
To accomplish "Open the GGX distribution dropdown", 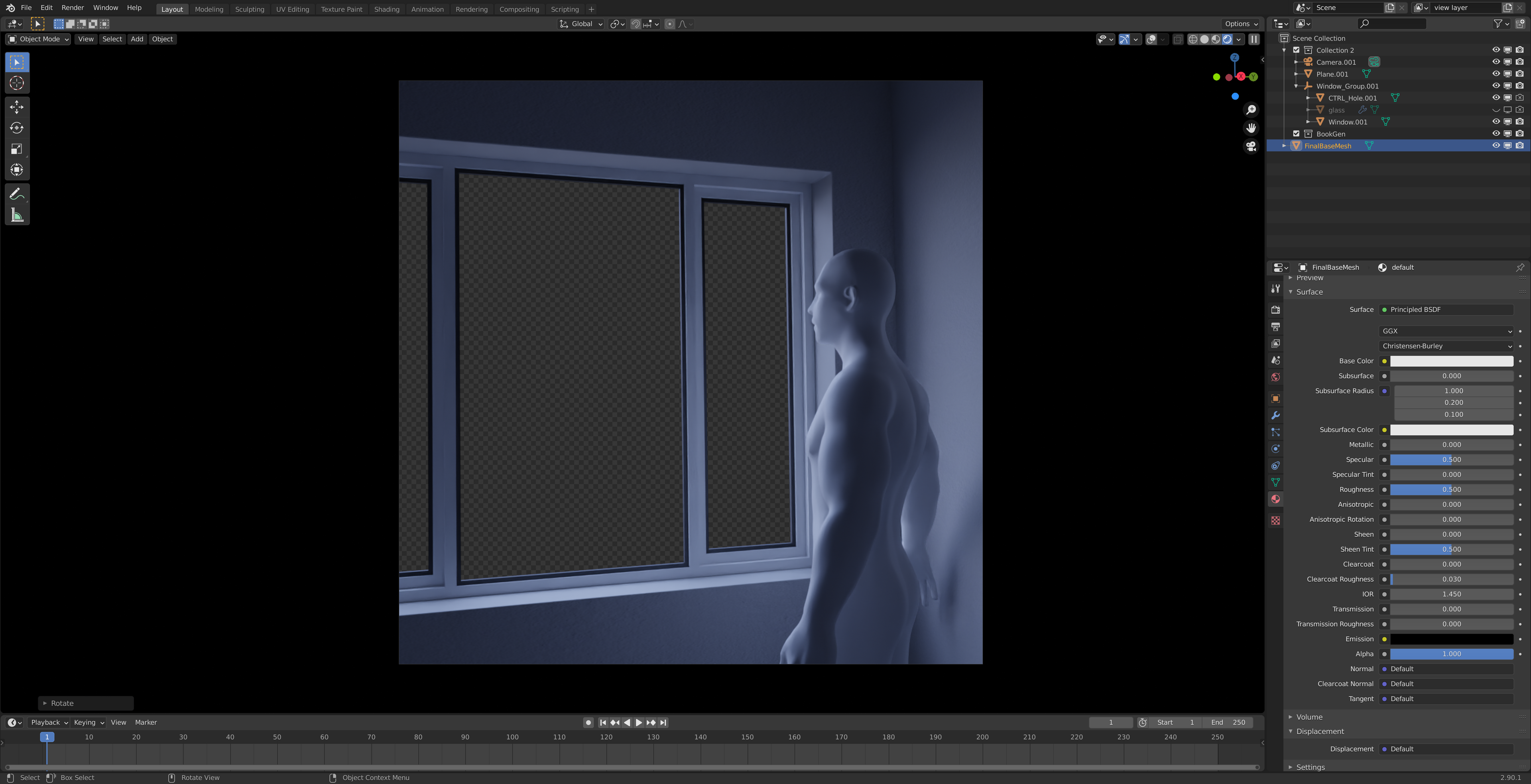I will 1446,331.
